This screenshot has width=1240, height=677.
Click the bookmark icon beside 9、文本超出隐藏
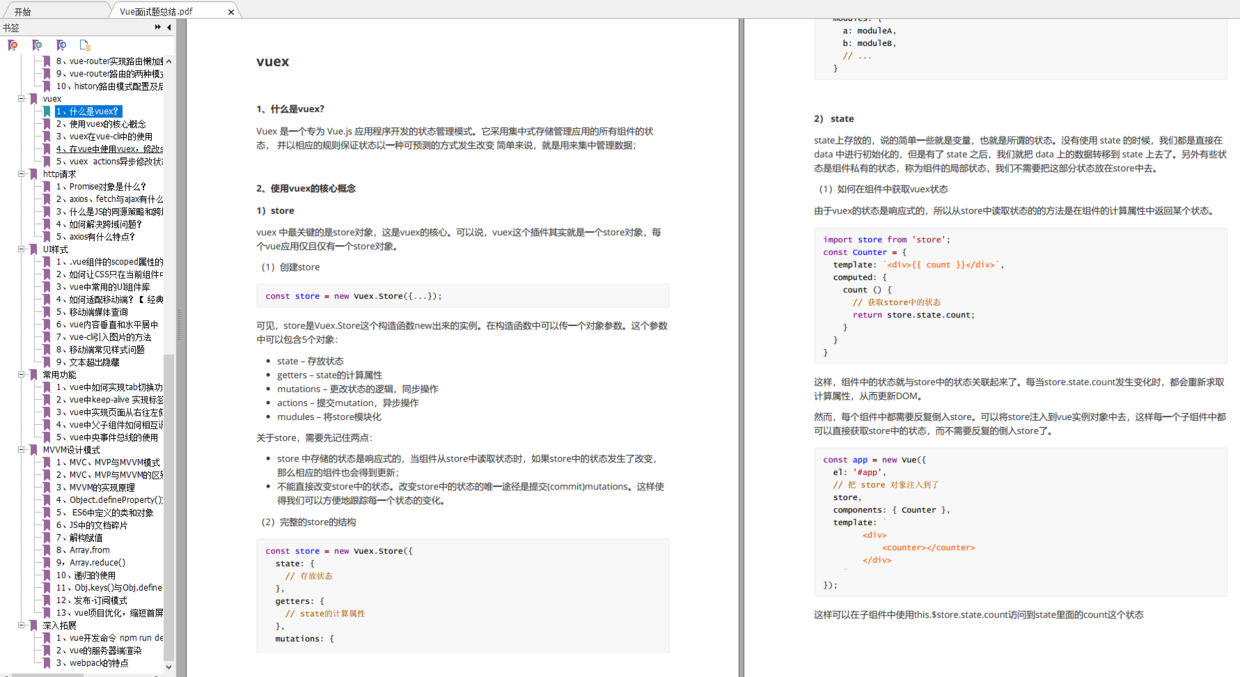click(47, 362)
